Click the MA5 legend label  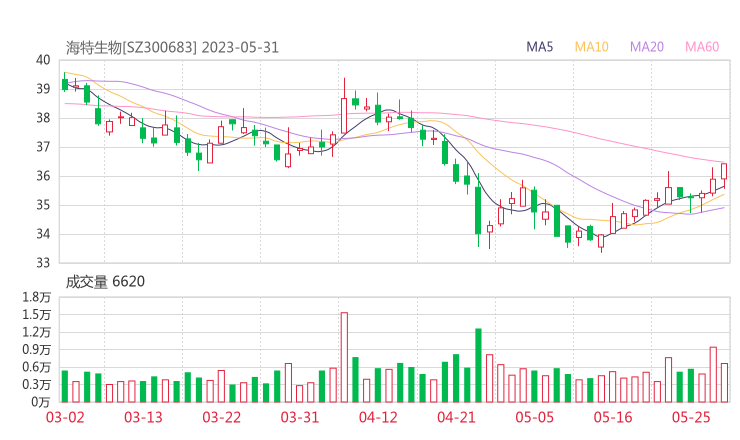point(539,47)
